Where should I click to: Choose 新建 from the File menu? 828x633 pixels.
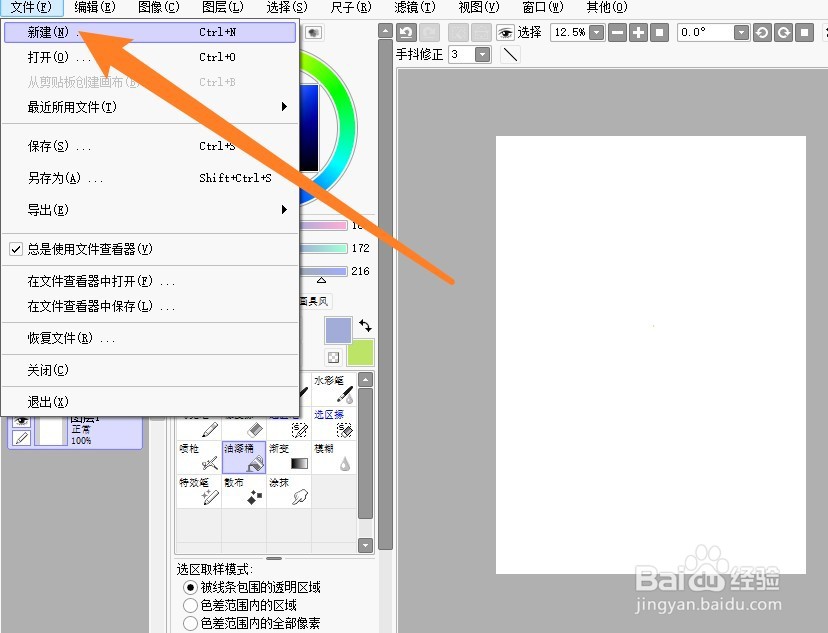[x=150, y=32]
